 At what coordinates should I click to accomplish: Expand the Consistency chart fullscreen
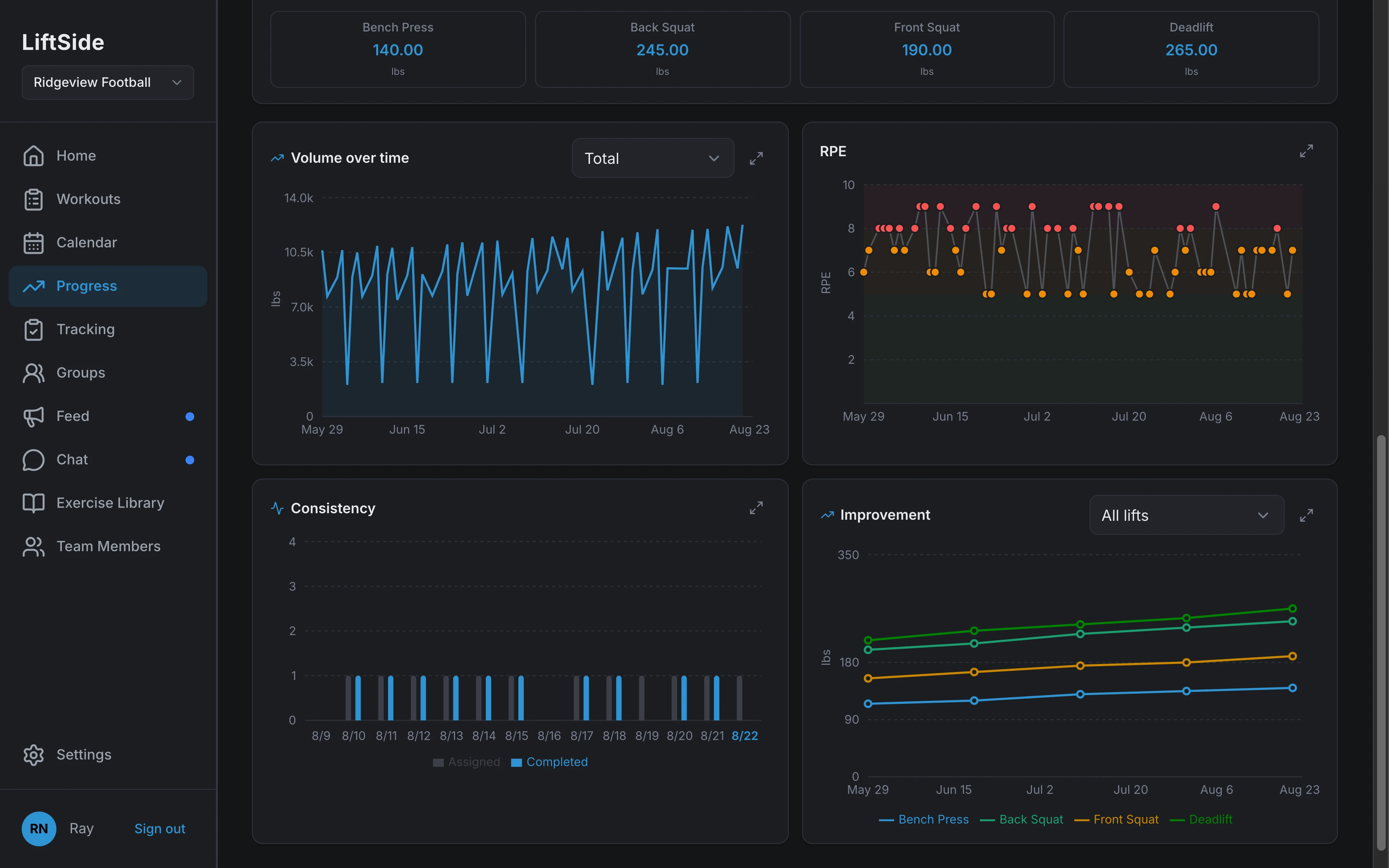tap(756, 508)
